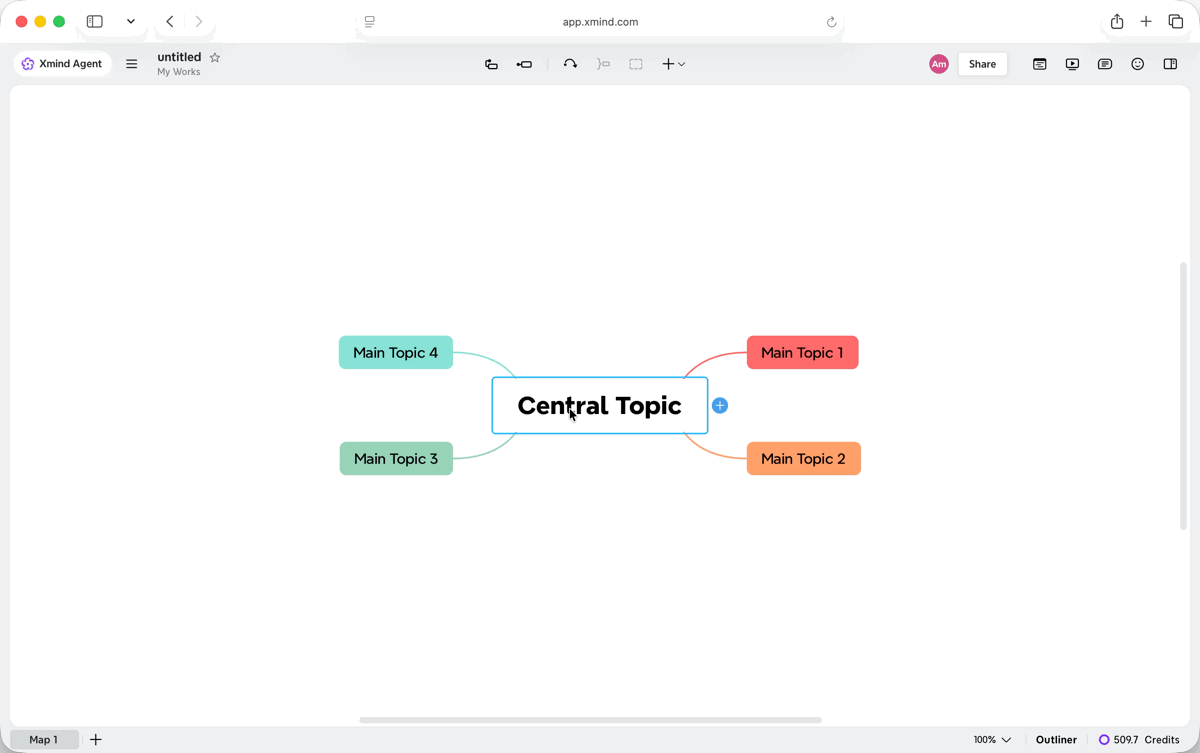Select Main Topic 4 node
The height and width of the screenshot is (753, 1200).
pyautogui.click(x=396, y=352)
